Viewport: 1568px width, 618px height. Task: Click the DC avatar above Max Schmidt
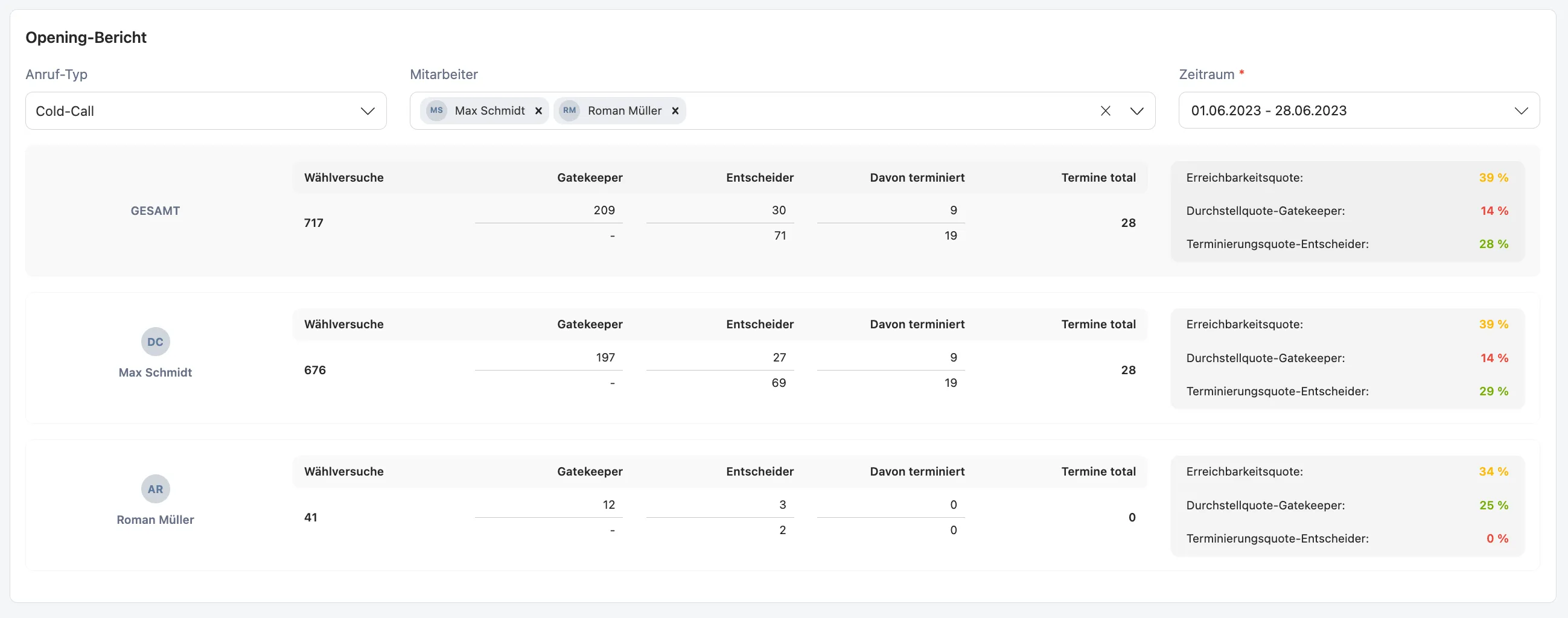(x=155, y=342)
